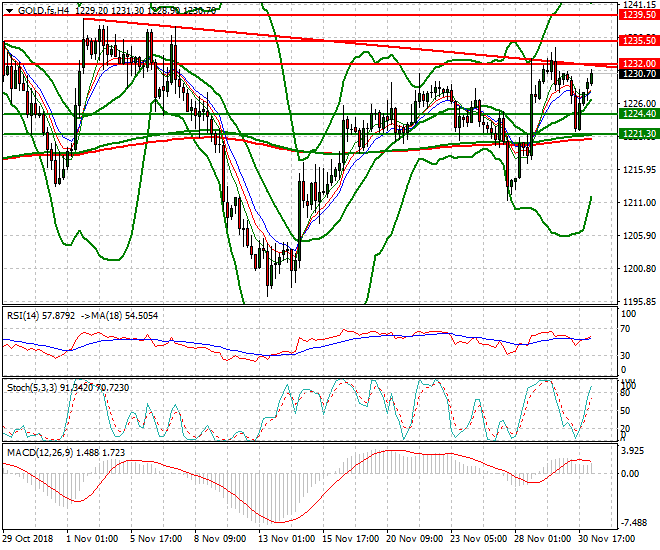Select the MA(18) 54.5054 label in RSI panel
660x550 pixels.
tap(118, 316)
